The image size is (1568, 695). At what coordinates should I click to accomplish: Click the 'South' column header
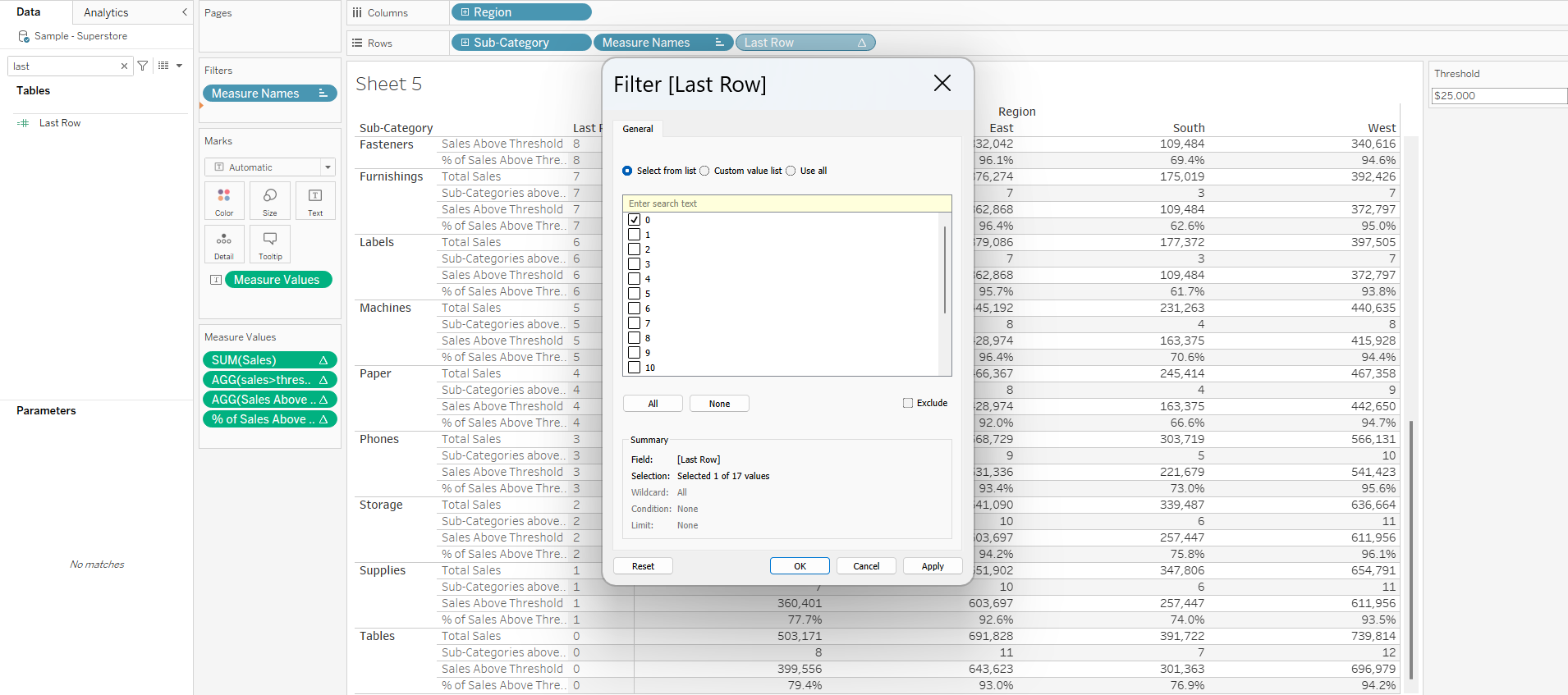(1189, 128)
